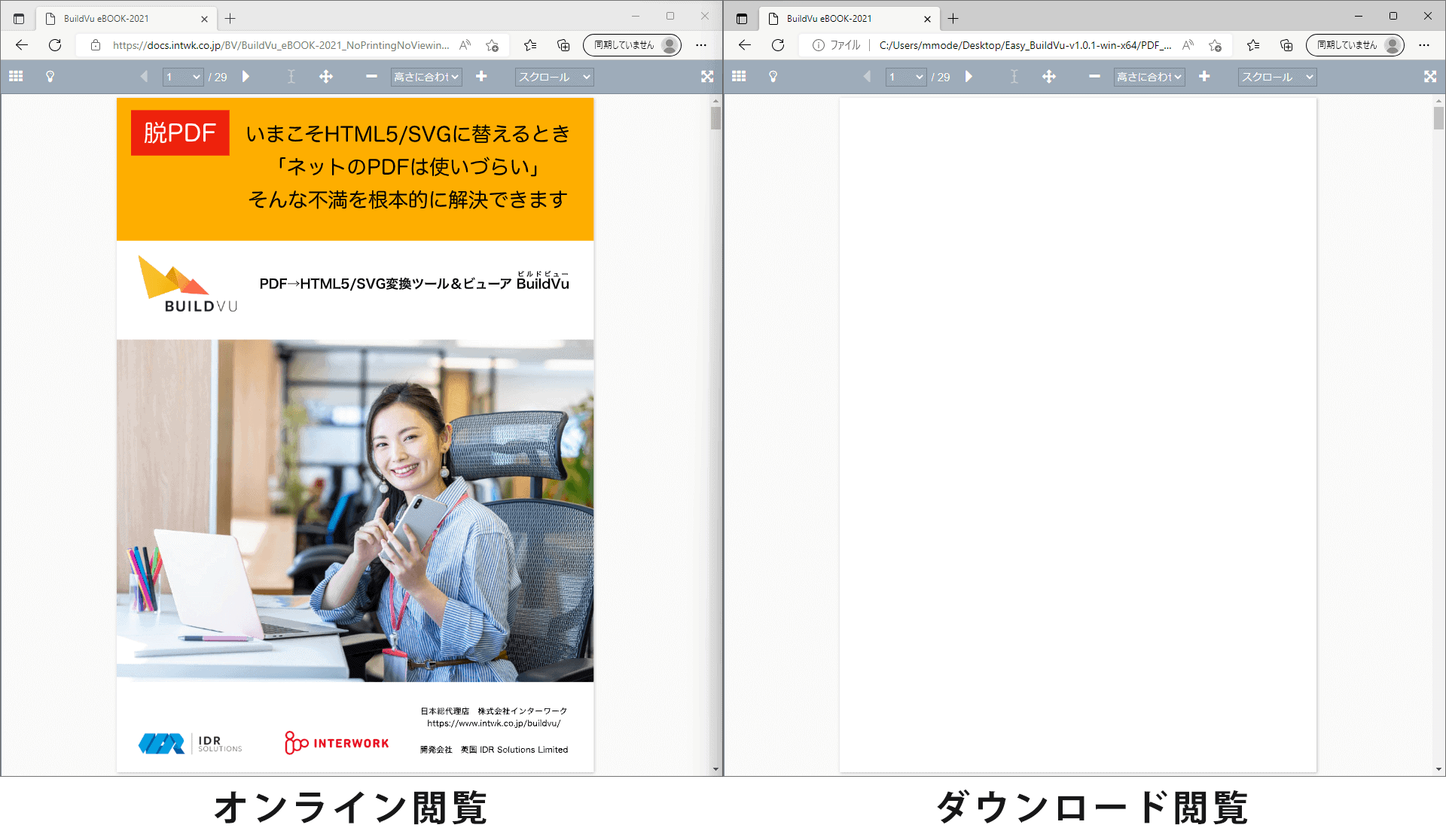This screenshot has height=840, width=1446.
Task: Enter fullscreen in right viewer
Action: coord(1430,76)
